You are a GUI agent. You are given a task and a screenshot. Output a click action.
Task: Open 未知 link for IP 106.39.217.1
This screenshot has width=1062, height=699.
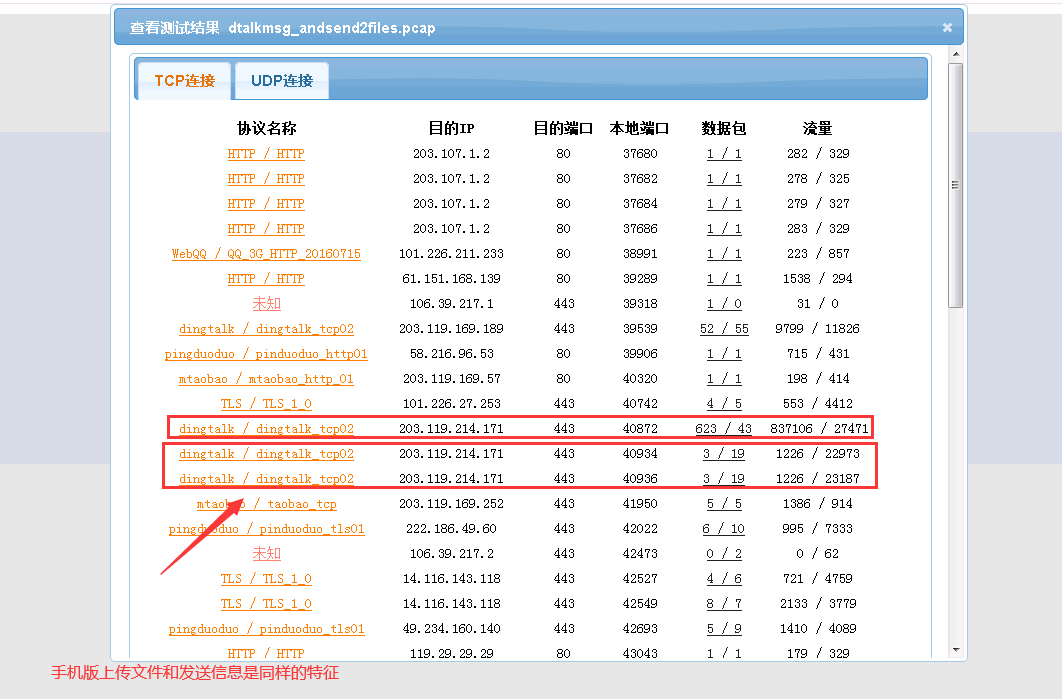[x=266, y=304]
